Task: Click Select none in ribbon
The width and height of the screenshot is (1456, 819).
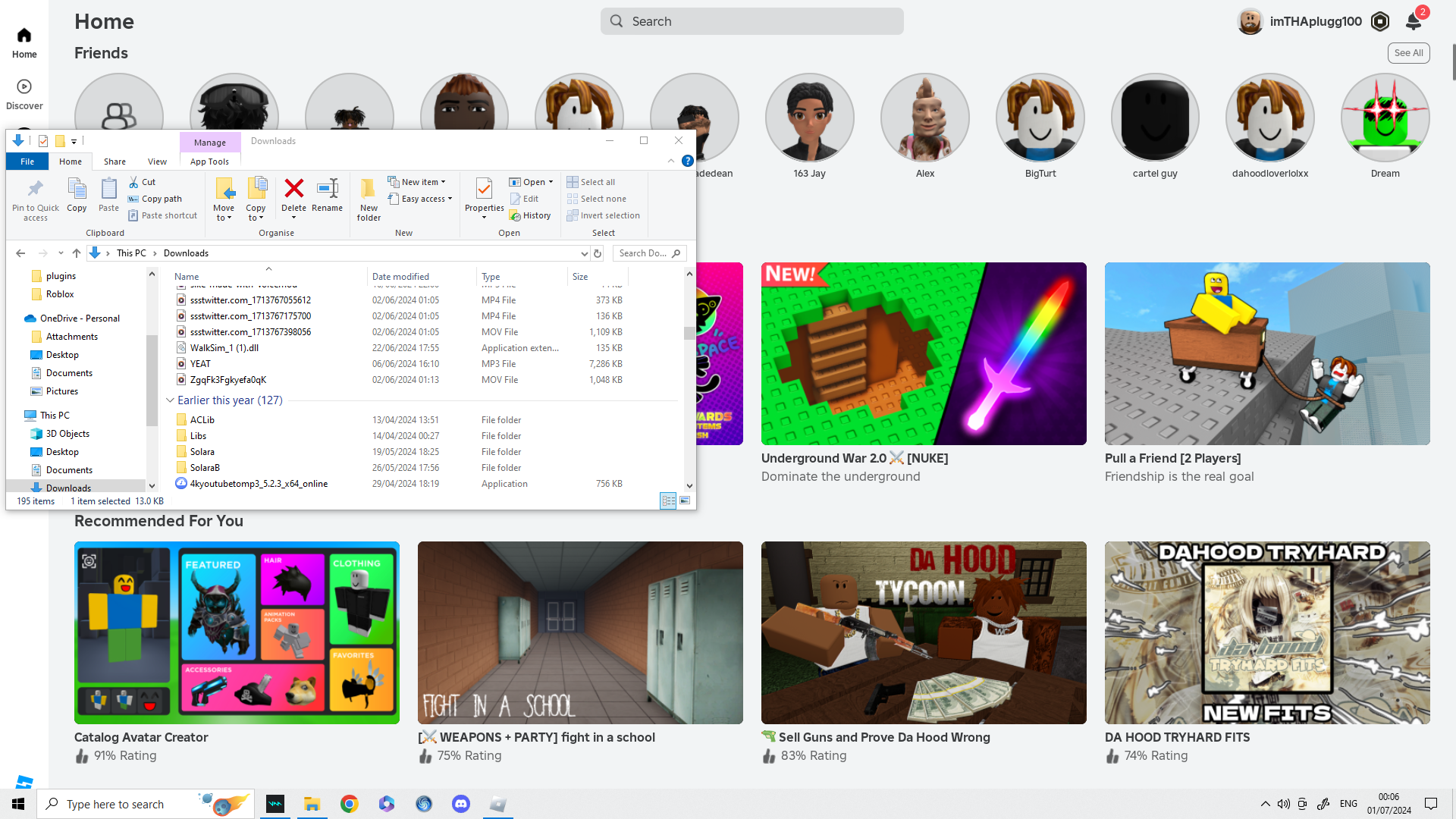Action: [x=596, y=199]
